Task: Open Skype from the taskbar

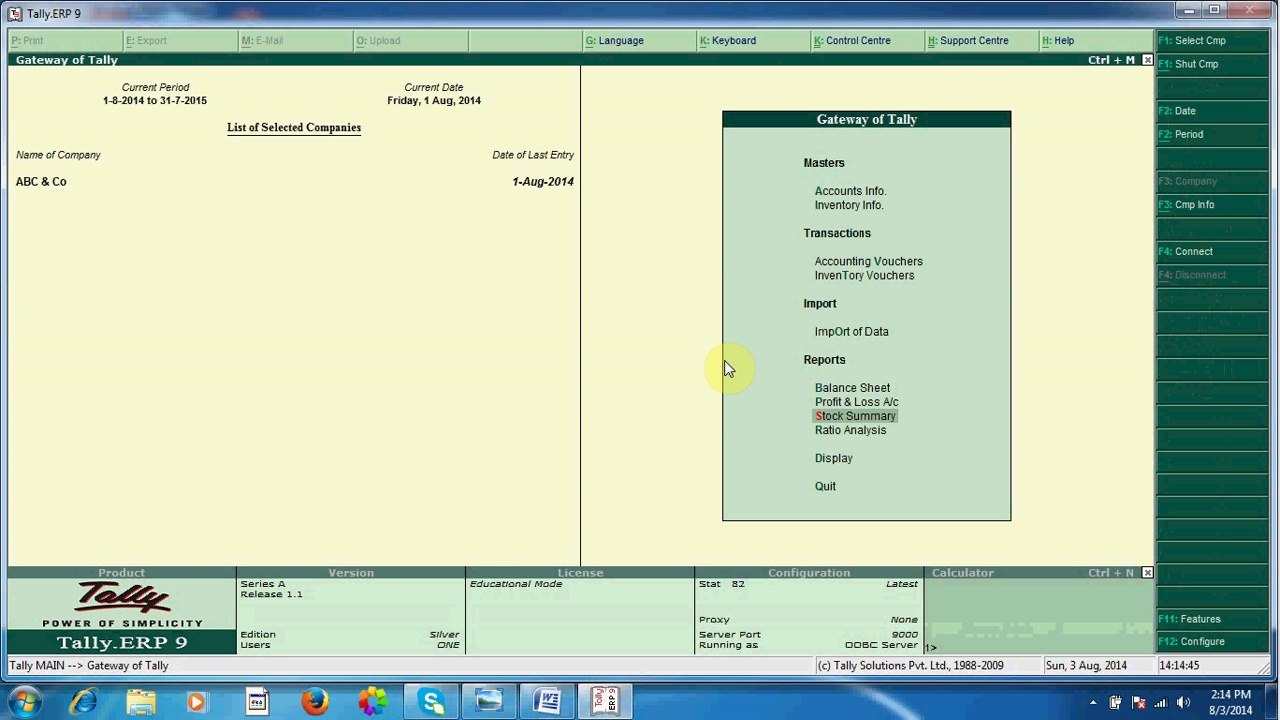Action: pyautogui.click(x=432, y=702)
